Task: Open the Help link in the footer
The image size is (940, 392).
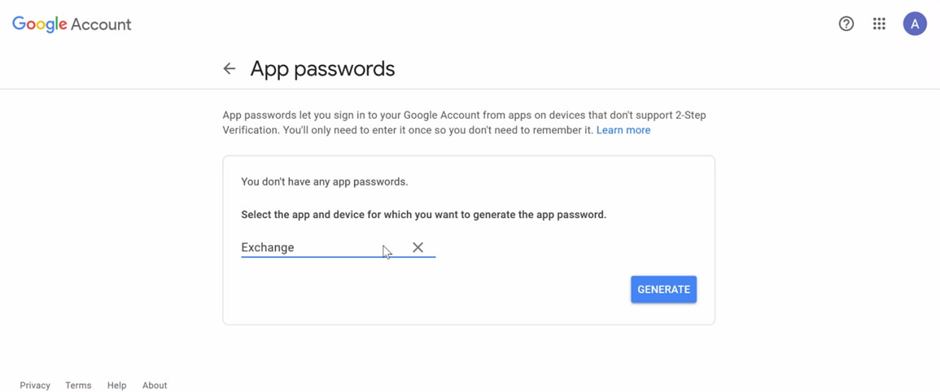Action: coord(116,385)
